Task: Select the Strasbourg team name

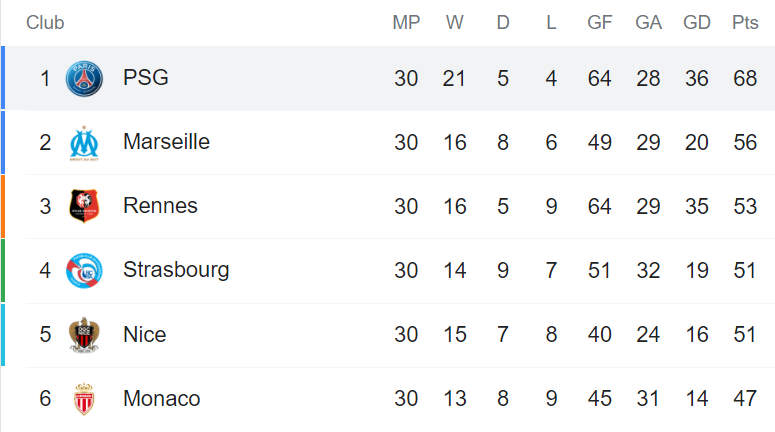Action: click(176, 270)
